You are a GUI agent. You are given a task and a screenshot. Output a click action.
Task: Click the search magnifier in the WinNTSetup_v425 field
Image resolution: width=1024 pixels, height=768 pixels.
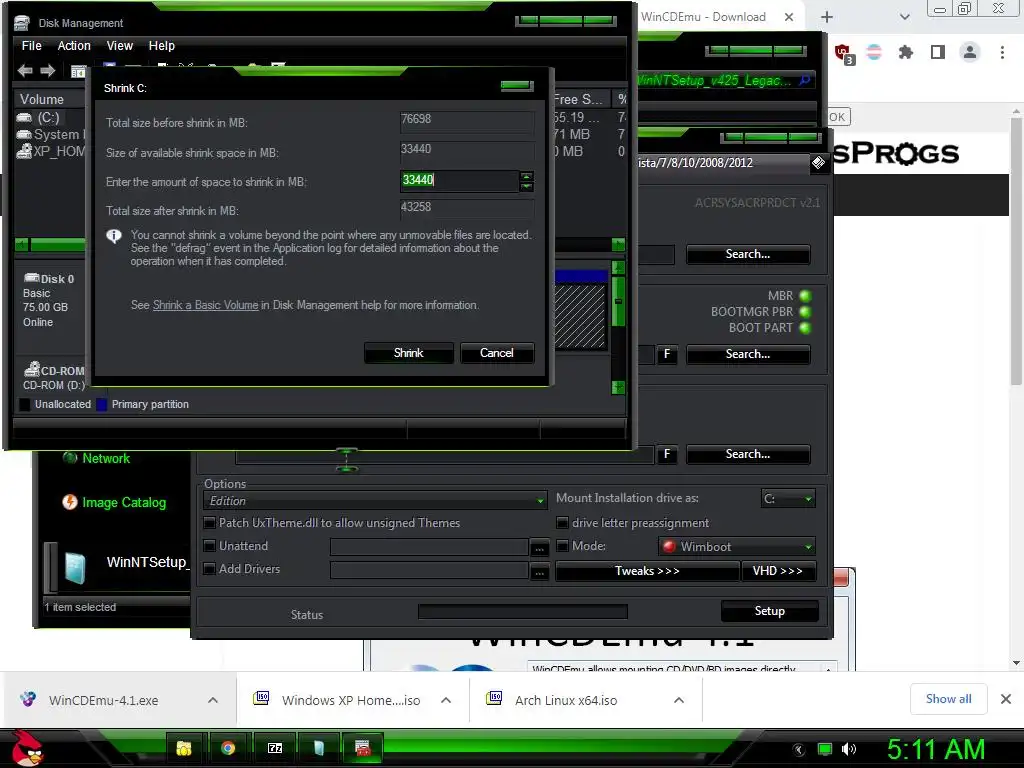[805, 80]
